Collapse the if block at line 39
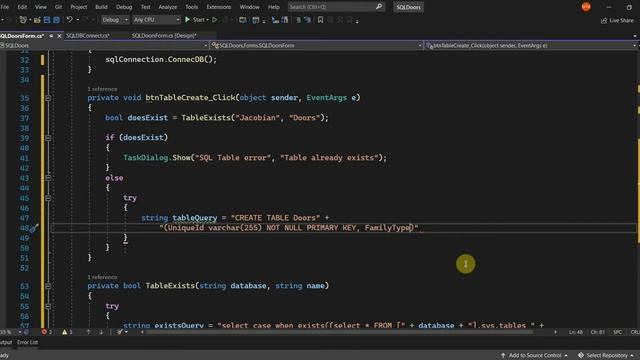Image resolution: width=640 pixels, height=360 pixels. point(48,138)
